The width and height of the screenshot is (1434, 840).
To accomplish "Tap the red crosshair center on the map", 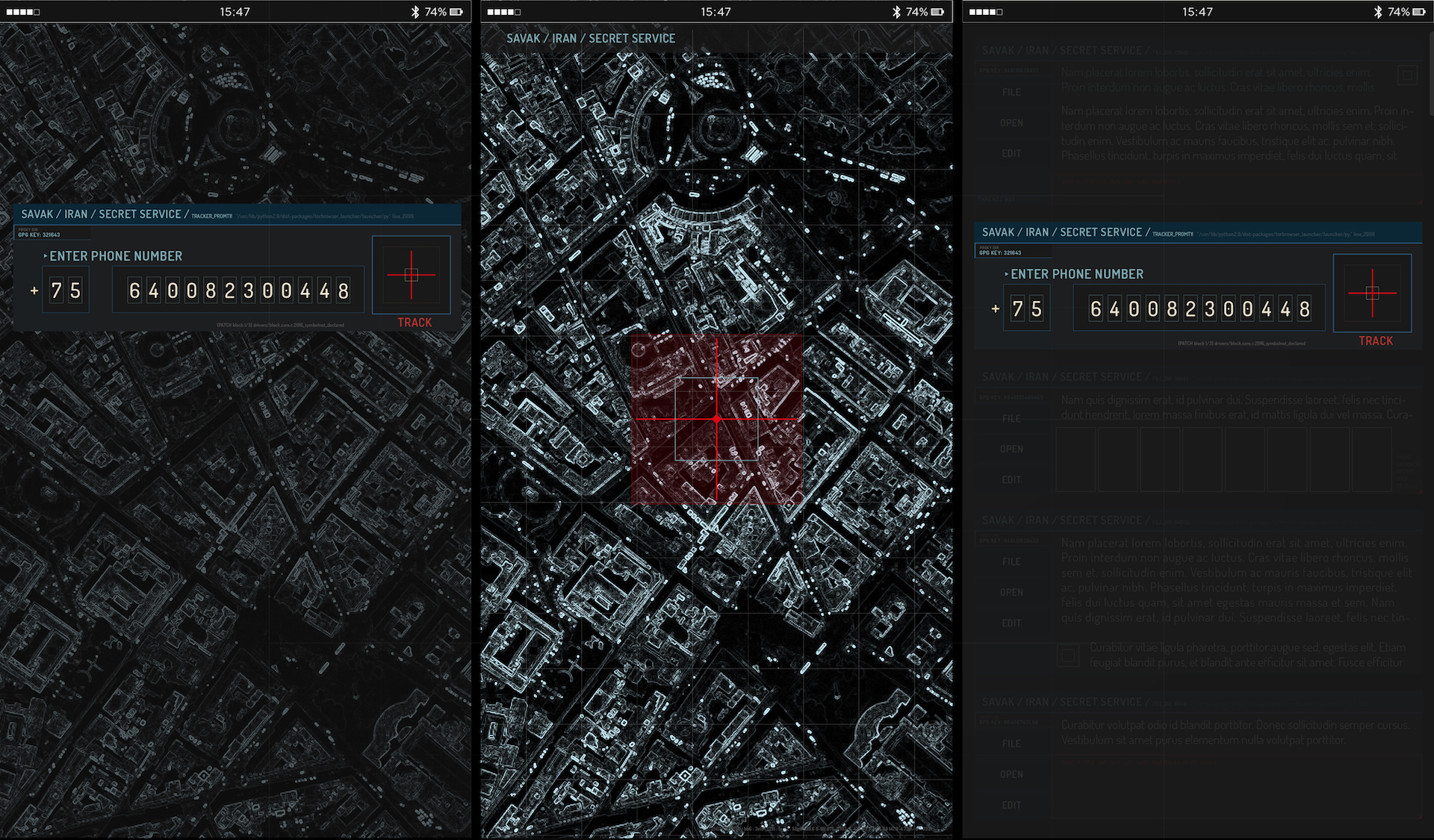I will click(x=717, y=420).
